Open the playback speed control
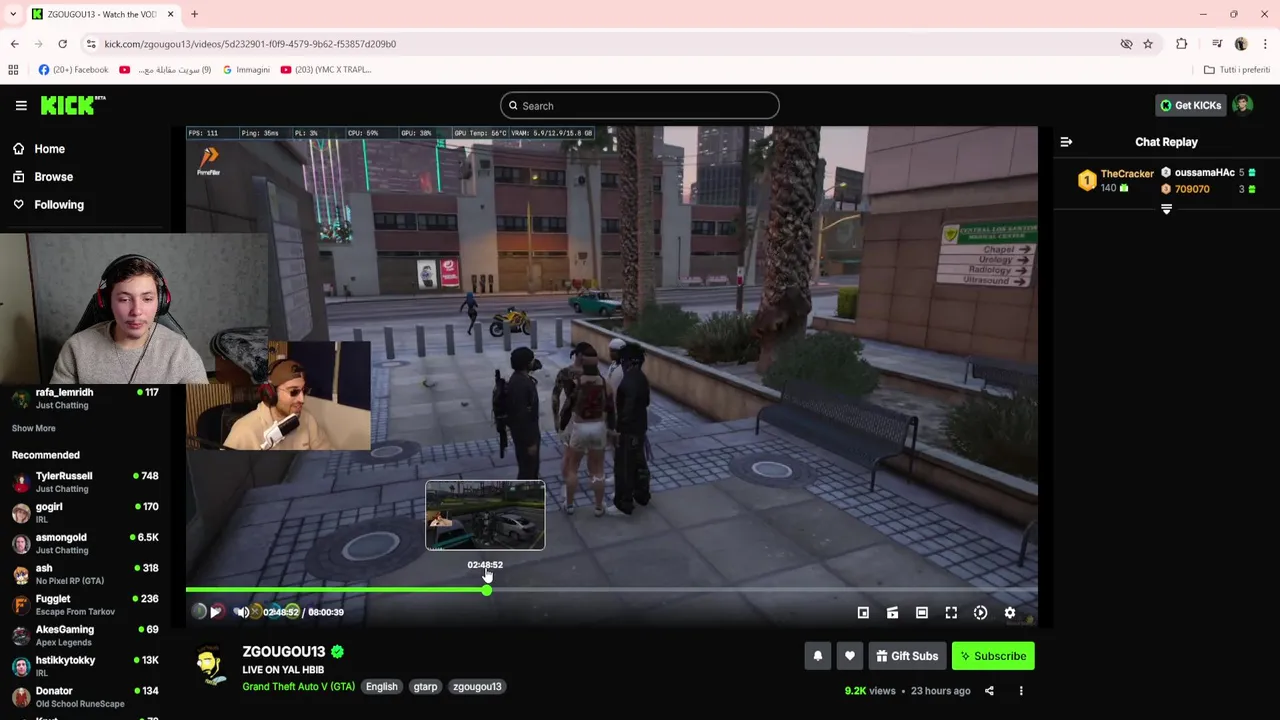Image resolution: width=1280 pixels, height=720 pixels. click(x=980, y=613)
